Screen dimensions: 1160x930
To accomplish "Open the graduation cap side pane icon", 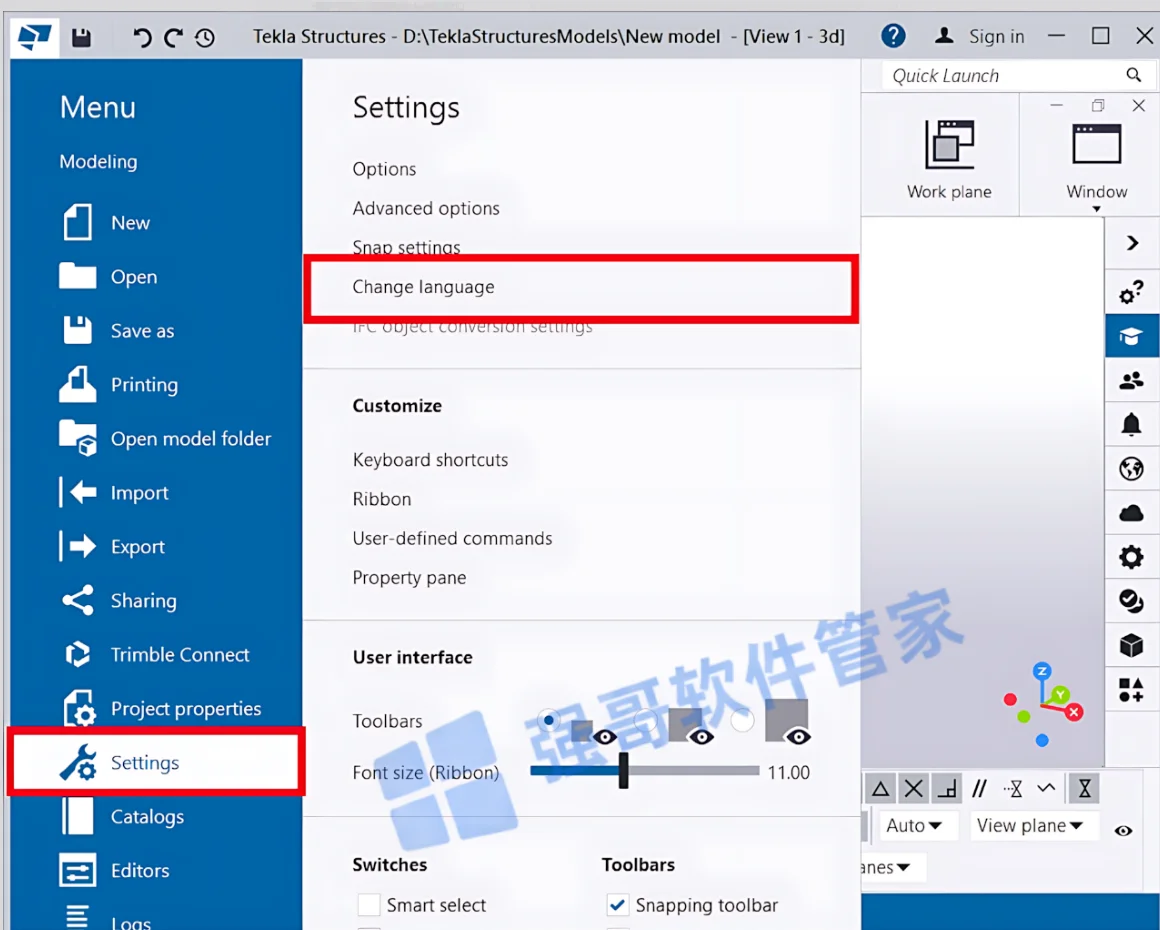I will [x=1130, y=337].
